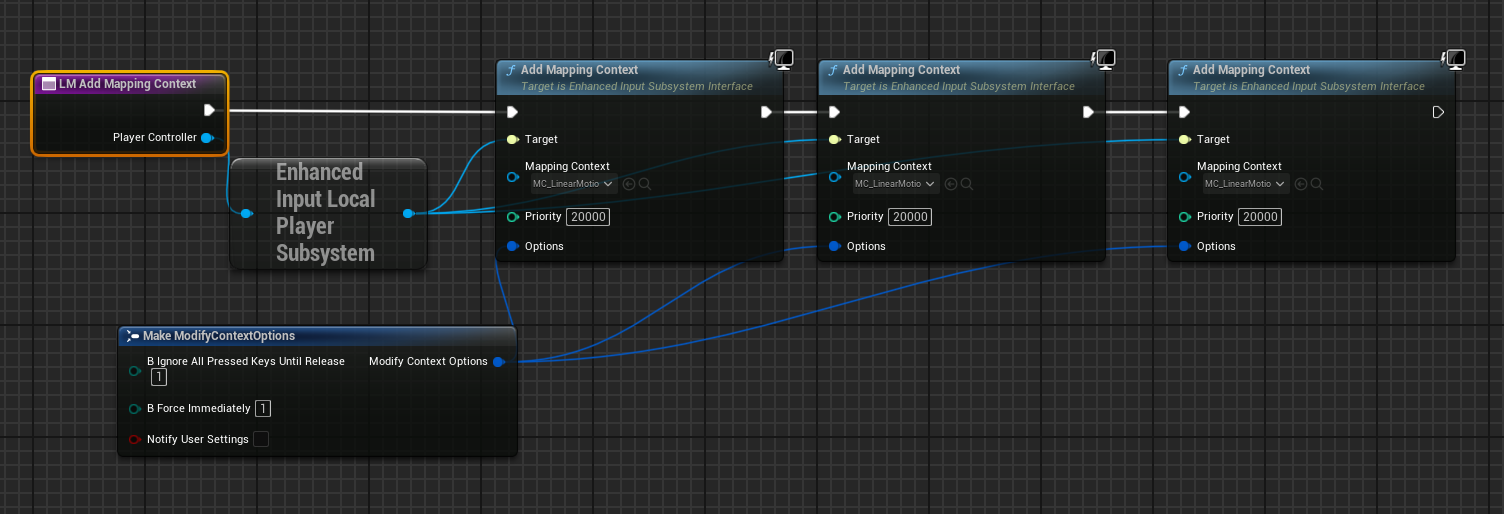Click middle Add Mapping Context exec output pin

pyautogui.click(x=1088, y=112)
